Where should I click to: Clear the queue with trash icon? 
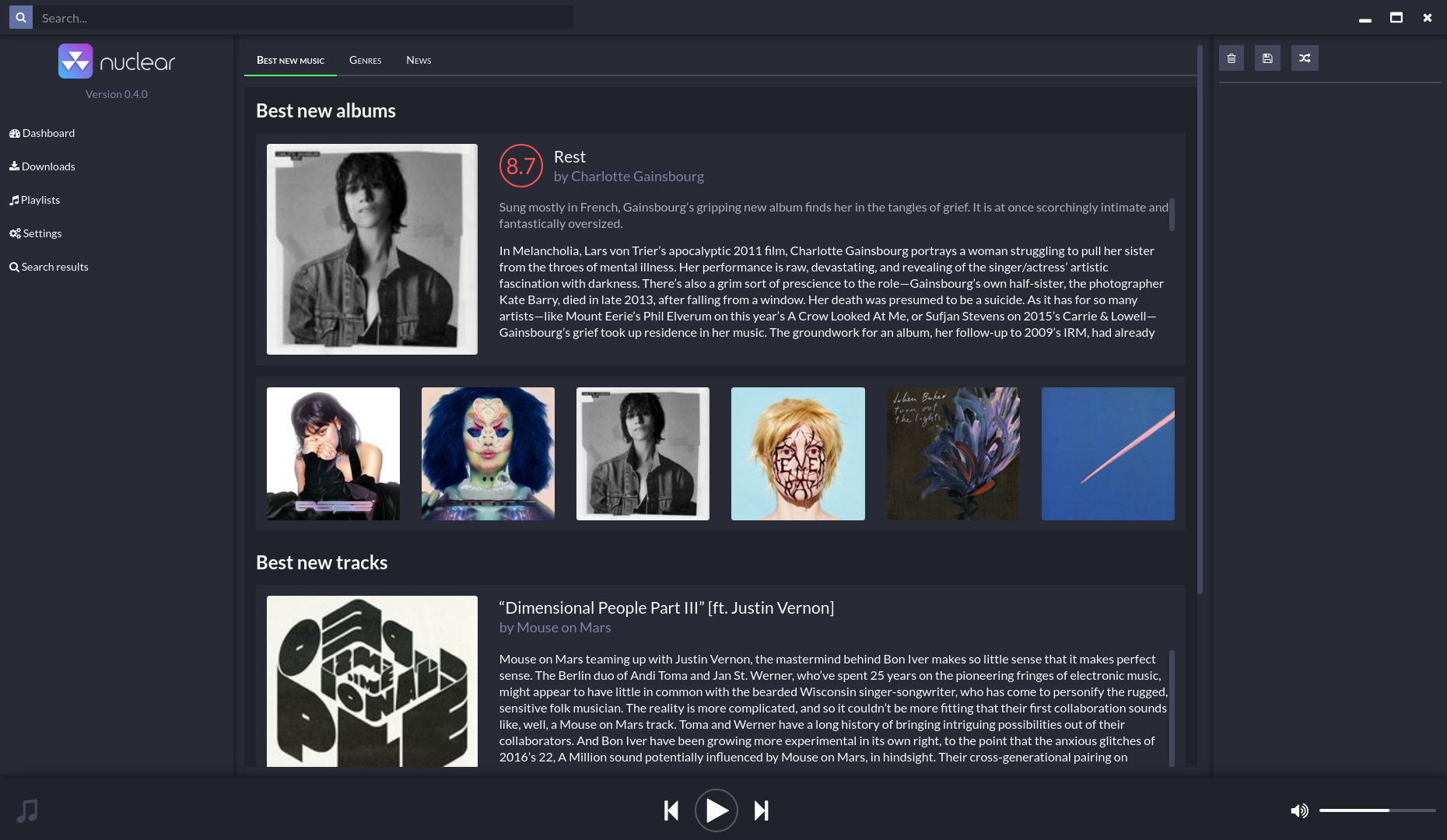[x=1232, y=58]
